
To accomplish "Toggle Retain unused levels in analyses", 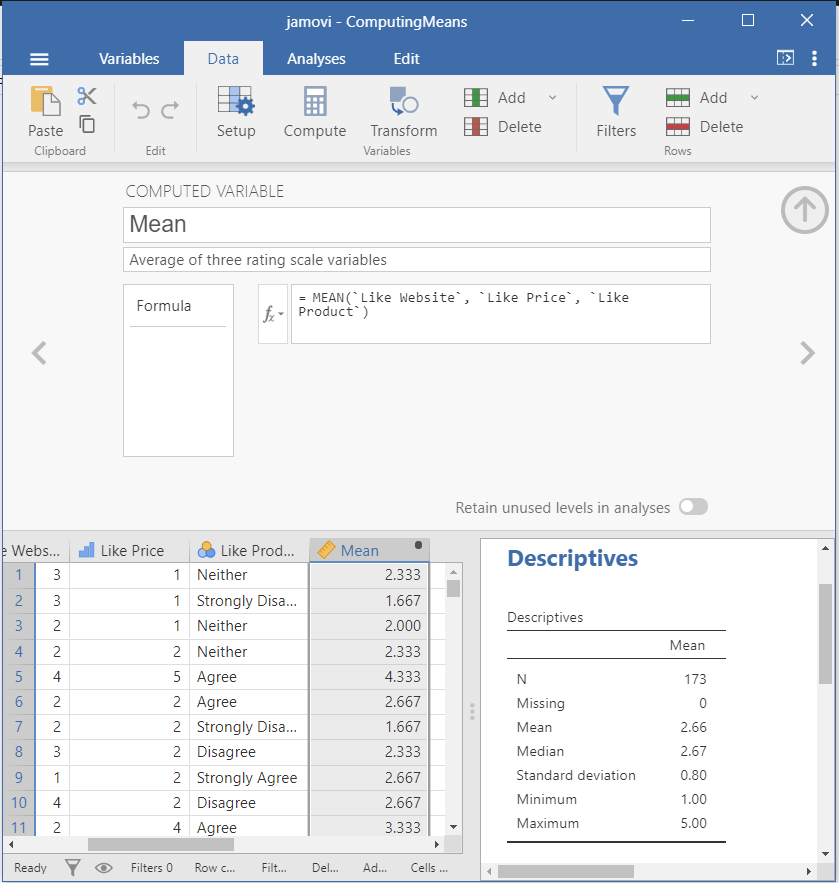I will click(x=693, y=507).
